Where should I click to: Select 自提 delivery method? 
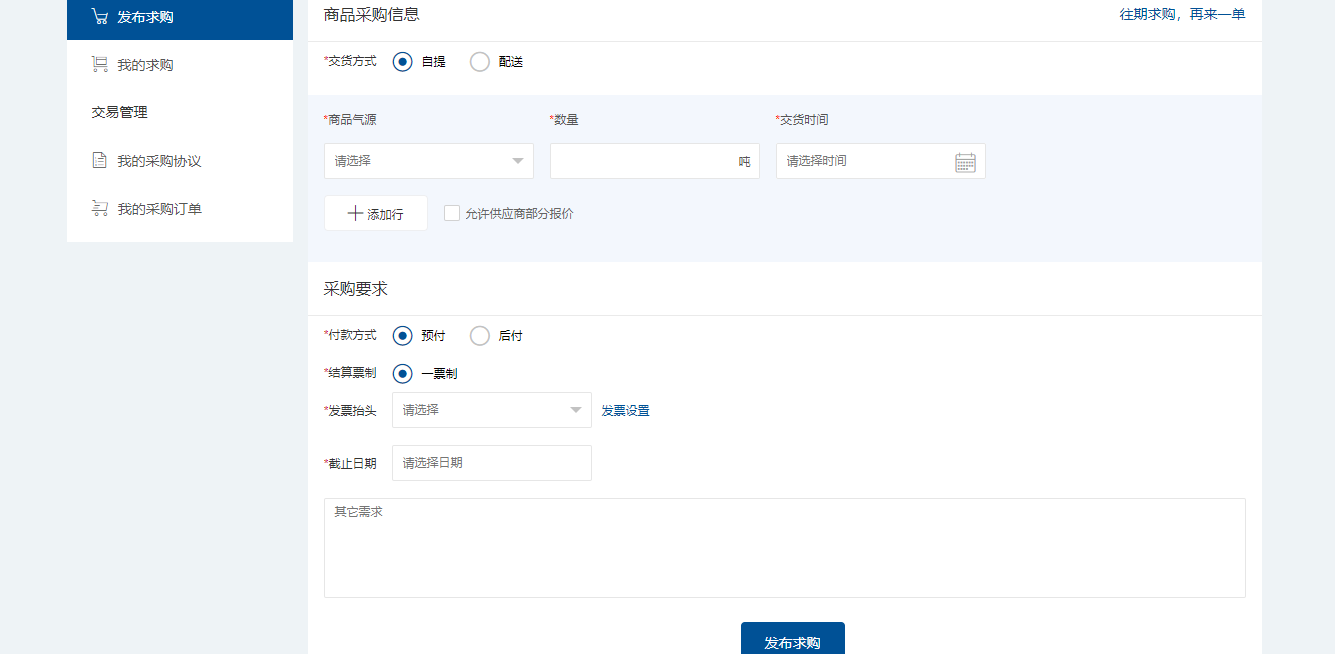tap(403, 62)
